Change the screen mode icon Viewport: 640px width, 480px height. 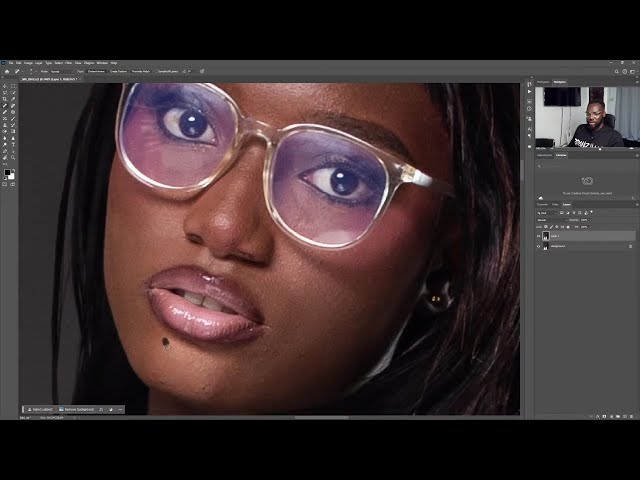13,184
